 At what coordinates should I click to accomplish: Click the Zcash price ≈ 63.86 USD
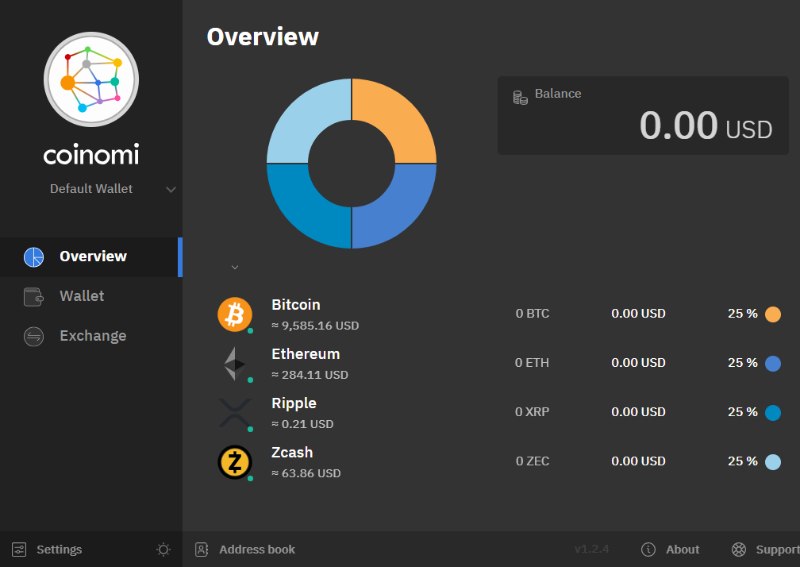coord(306,473)
